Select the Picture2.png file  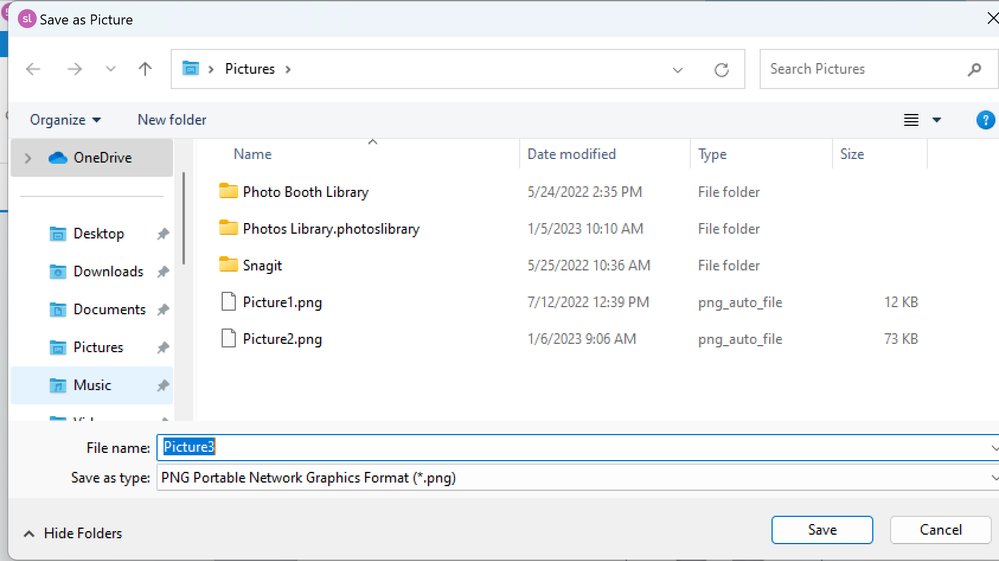282,339
